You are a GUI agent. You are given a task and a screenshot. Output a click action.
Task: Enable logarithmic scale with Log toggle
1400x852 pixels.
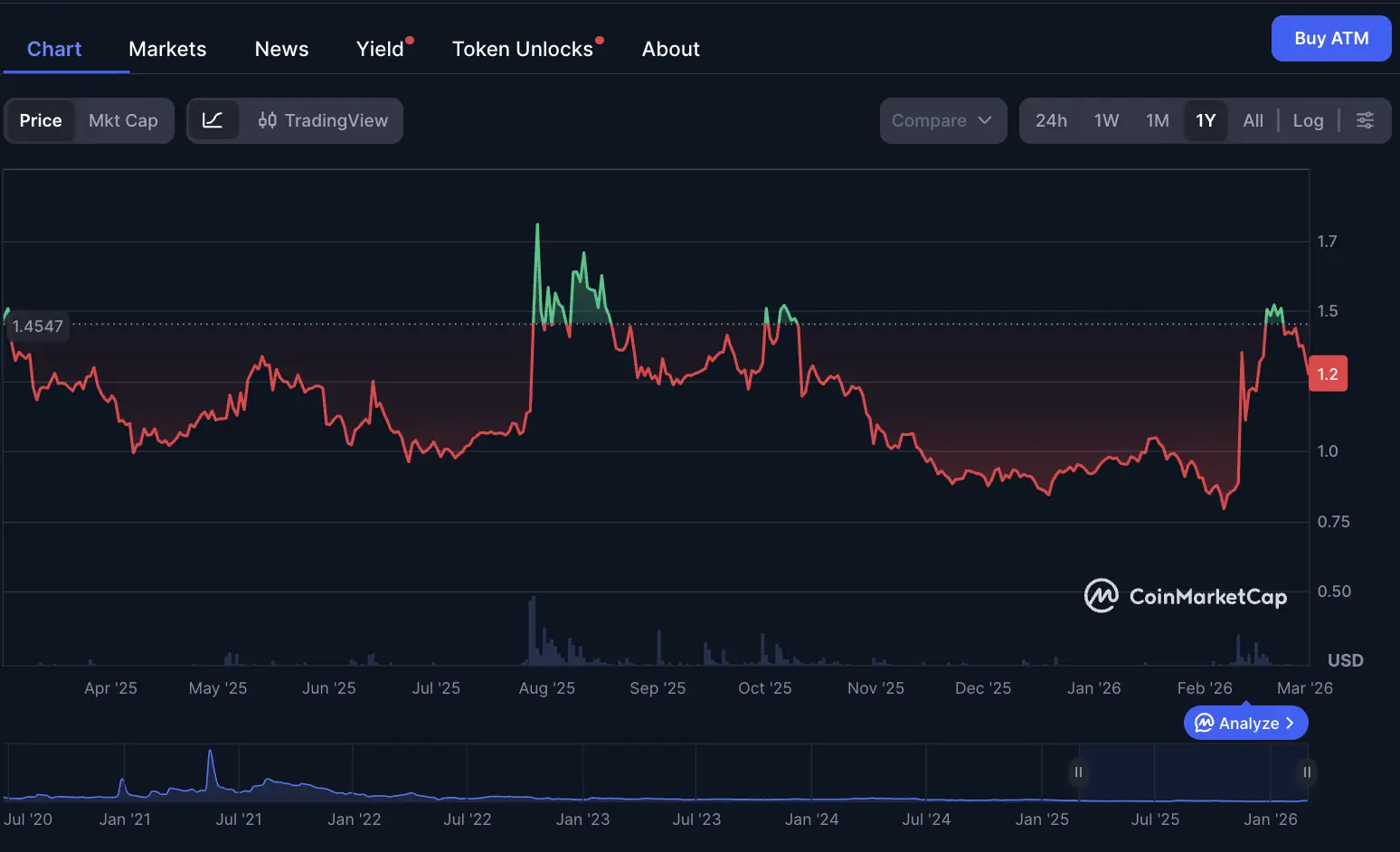pyautogui.click(x=1308, y=119)
